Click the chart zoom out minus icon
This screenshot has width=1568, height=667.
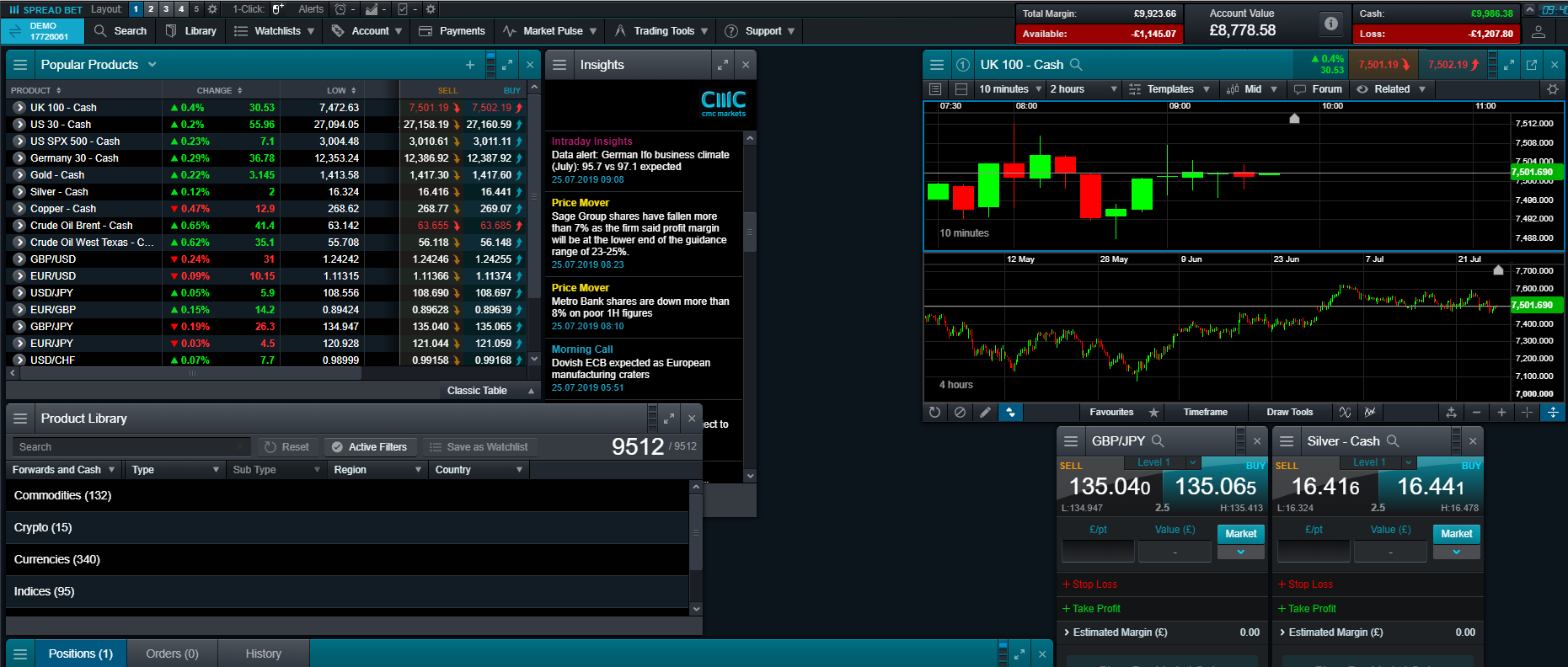click(1476, 413)
